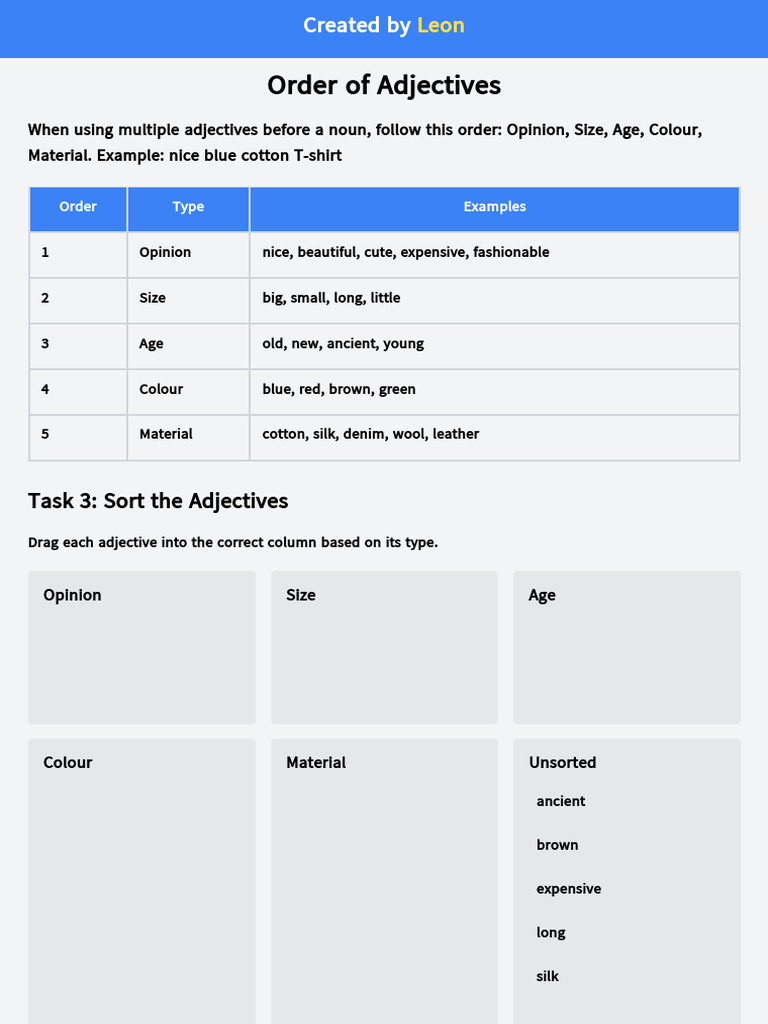
Task: Click the 'Order of Adjectives' page title
Action: click(384, 86)
